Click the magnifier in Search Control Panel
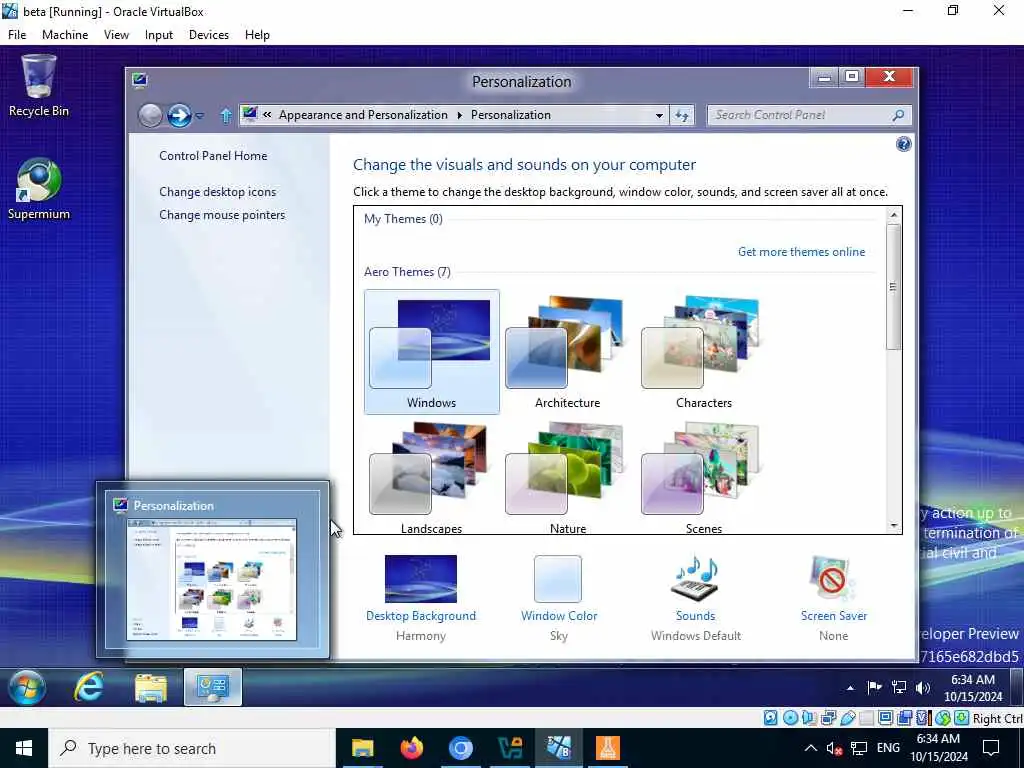The image size is (1024, 768). click(x=898, y=116)
